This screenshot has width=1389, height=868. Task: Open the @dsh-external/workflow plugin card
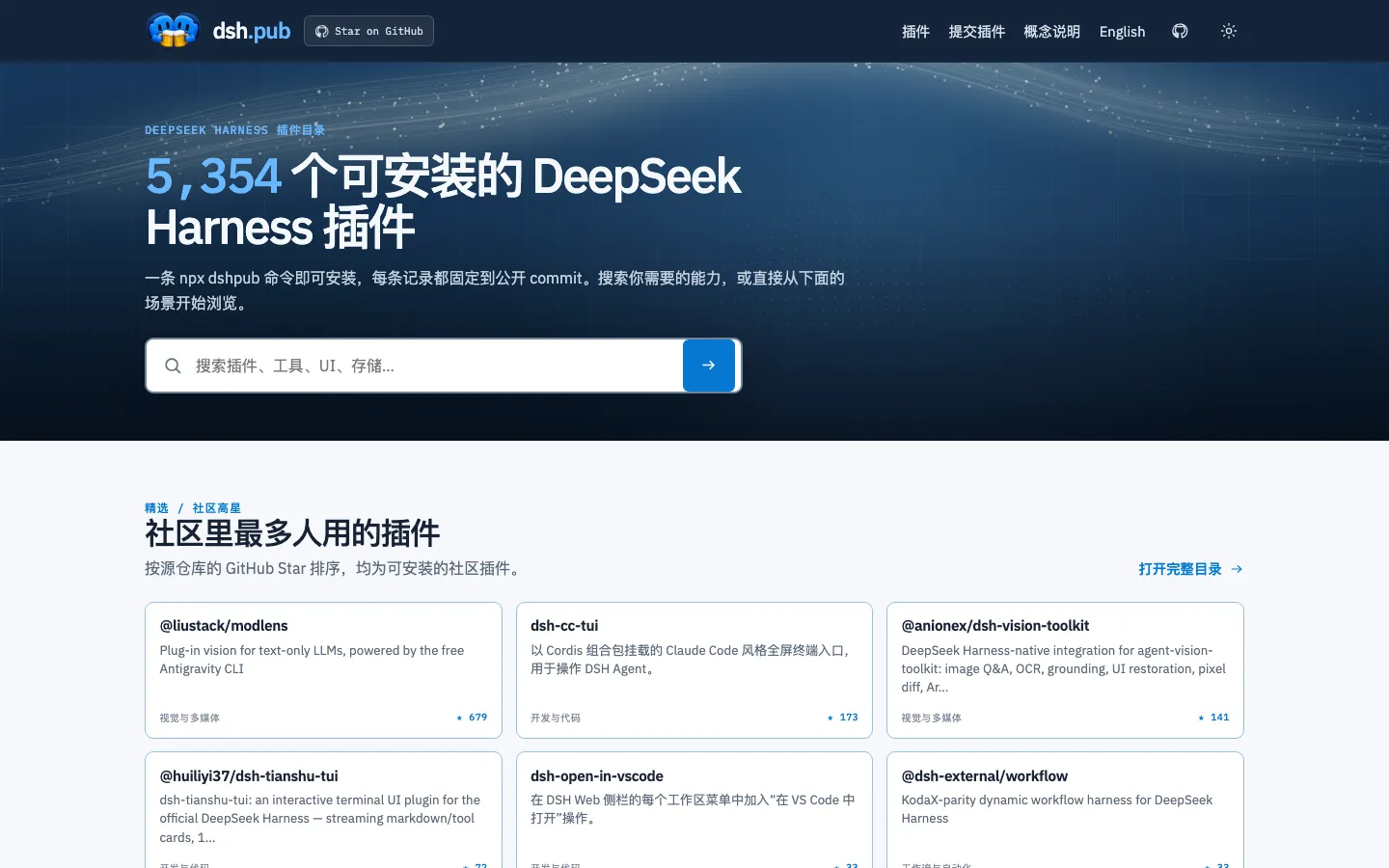pos(1065,810)
